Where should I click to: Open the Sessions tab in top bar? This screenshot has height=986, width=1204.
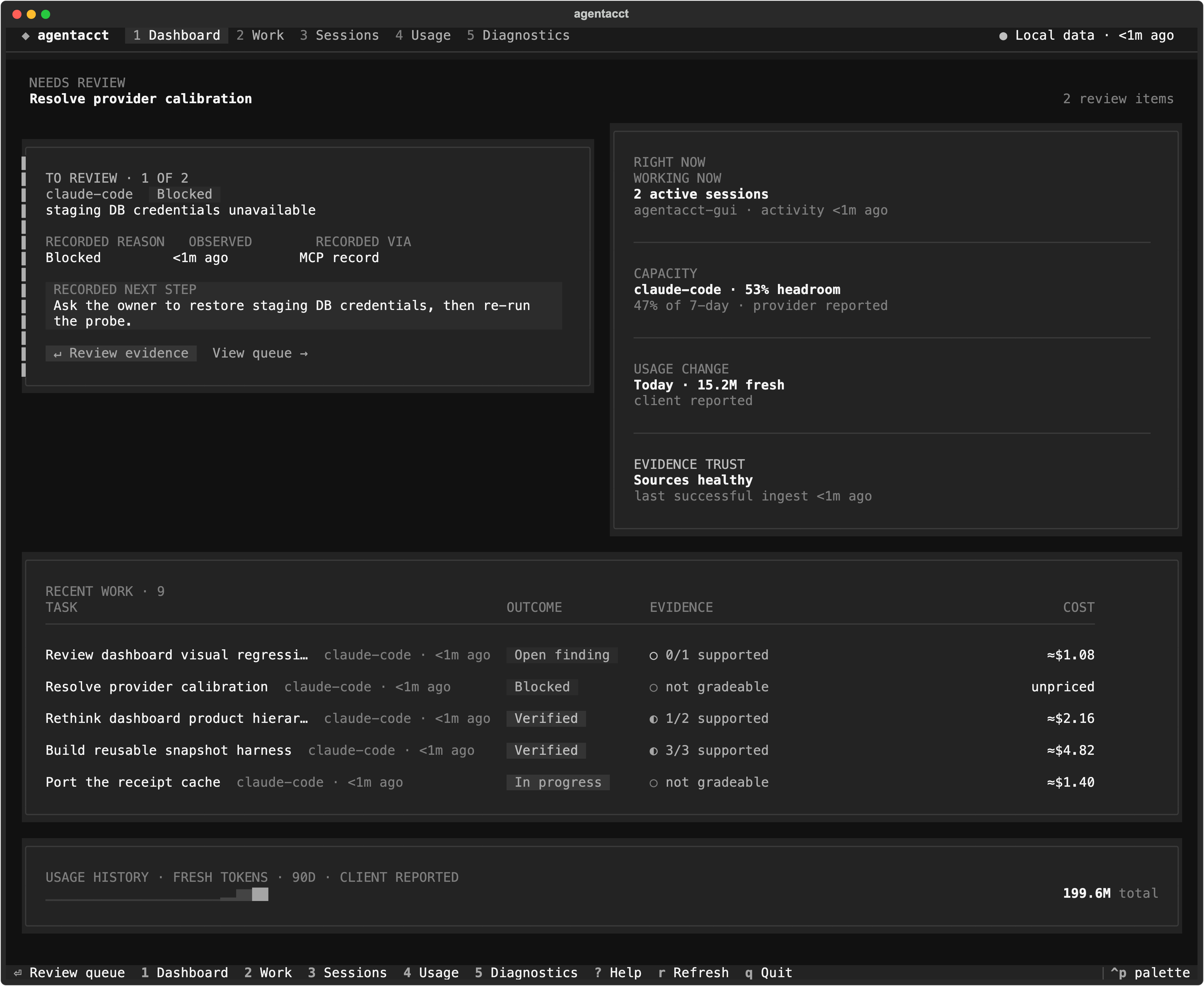[339, 35]
